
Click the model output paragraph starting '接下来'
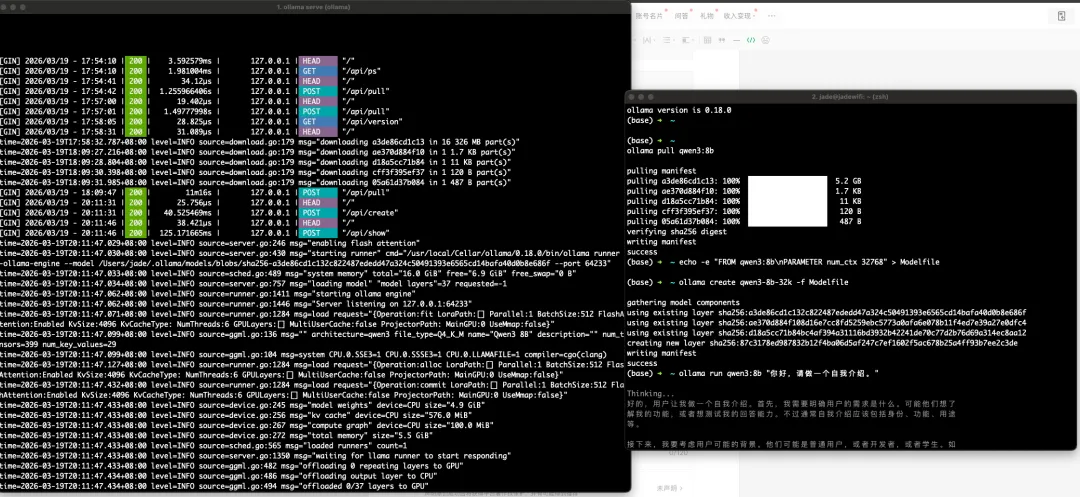pos(791,445)
